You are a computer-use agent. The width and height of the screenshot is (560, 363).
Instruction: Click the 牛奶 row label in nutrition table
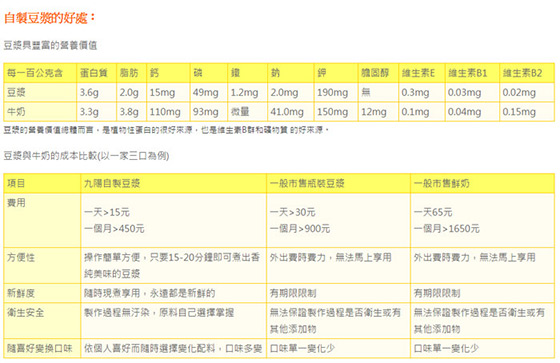[16, 111]
